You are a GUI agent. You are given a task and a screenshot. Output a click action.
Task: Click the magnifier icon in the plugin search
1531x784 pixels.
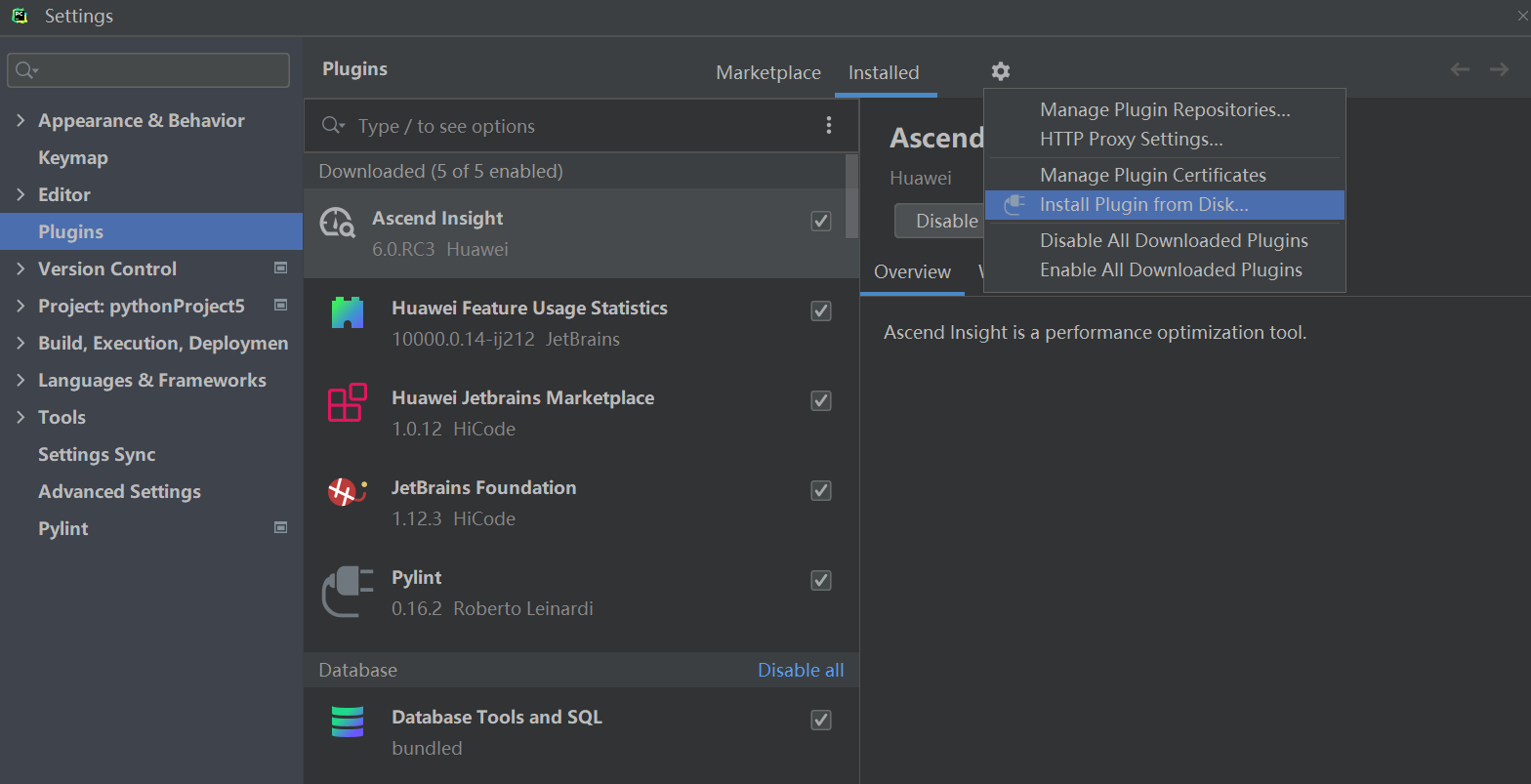(333, 125)
